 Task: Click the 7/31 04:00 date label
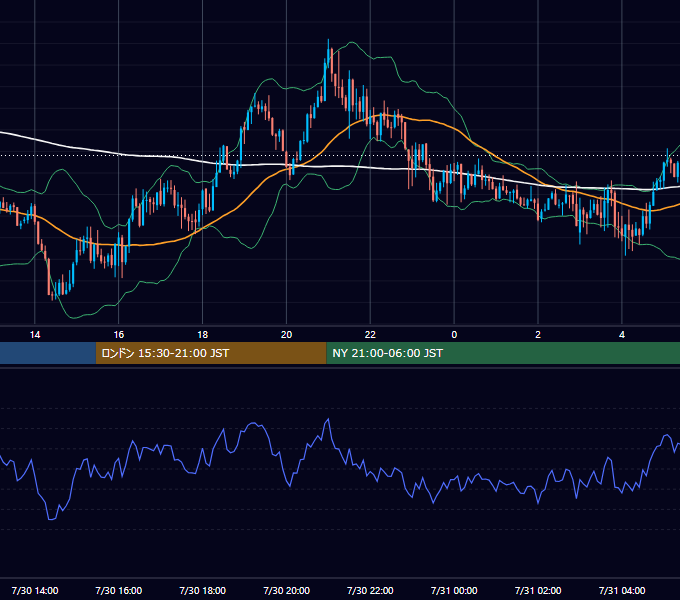point(622,590)
